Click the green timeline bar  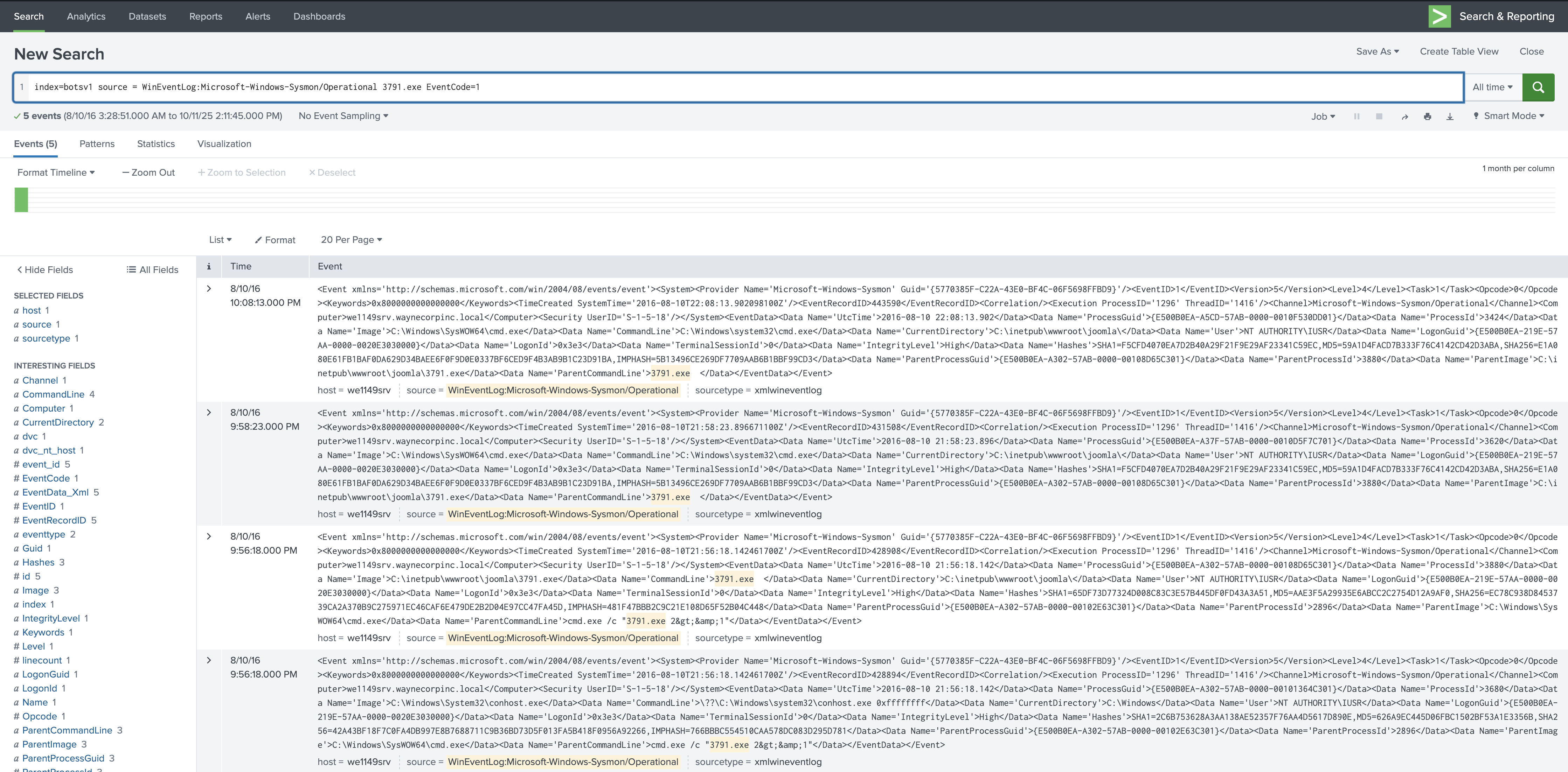click(21, 199)
